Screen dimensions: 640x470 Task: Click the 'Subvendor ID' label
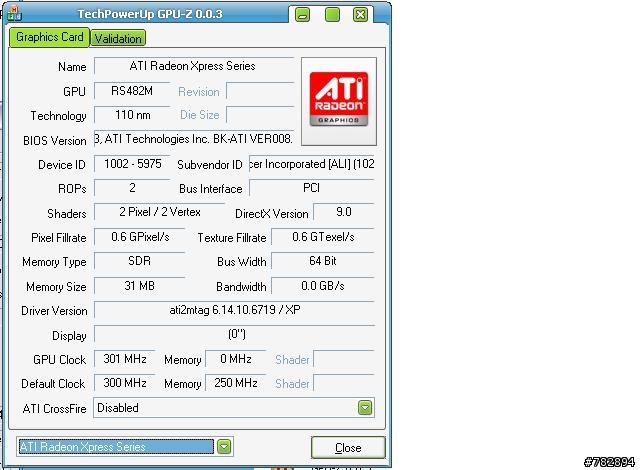point(210,165)
